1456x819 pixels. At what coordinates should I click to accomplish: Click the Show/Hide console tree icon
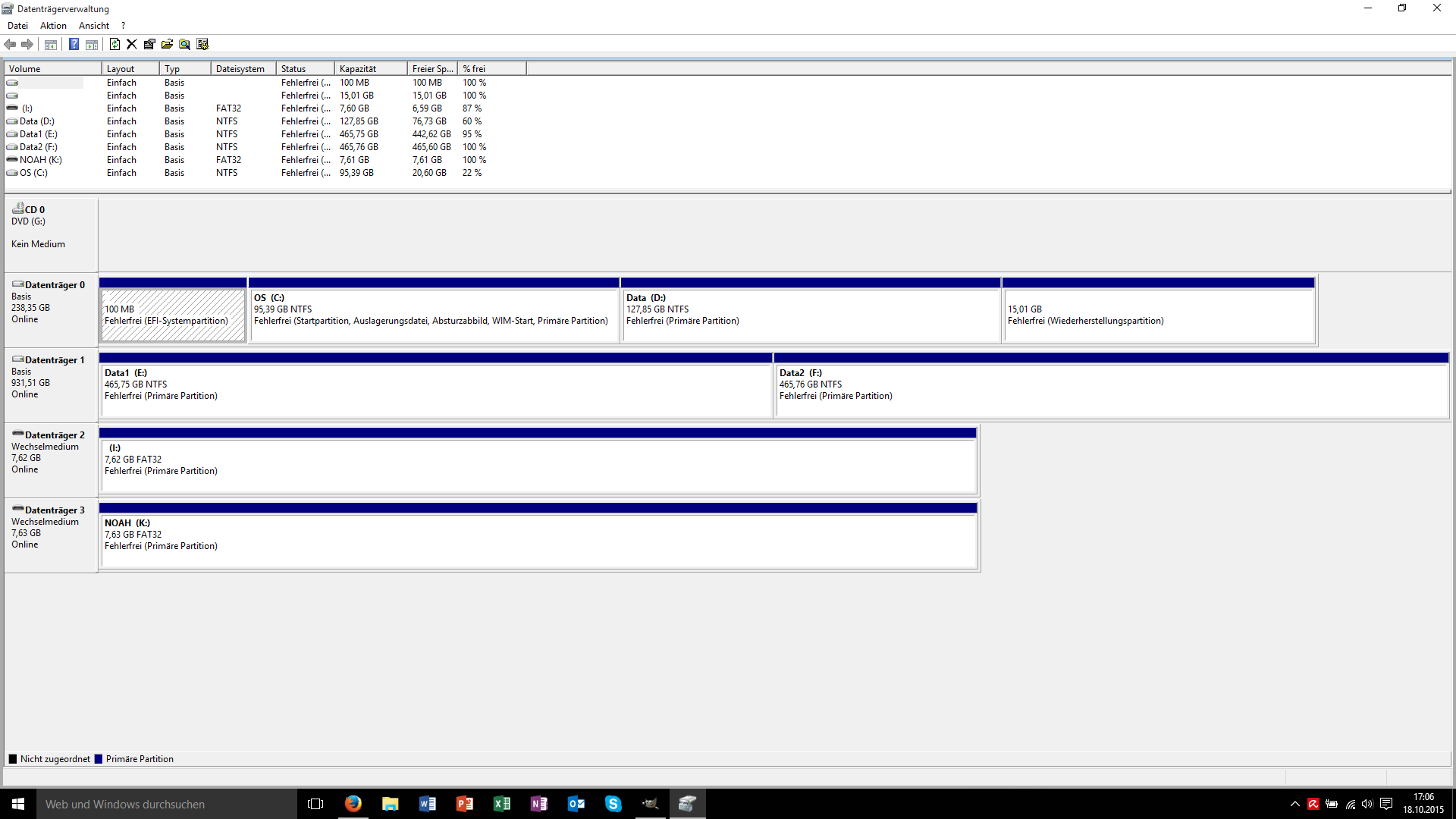(x=51, y=44)
